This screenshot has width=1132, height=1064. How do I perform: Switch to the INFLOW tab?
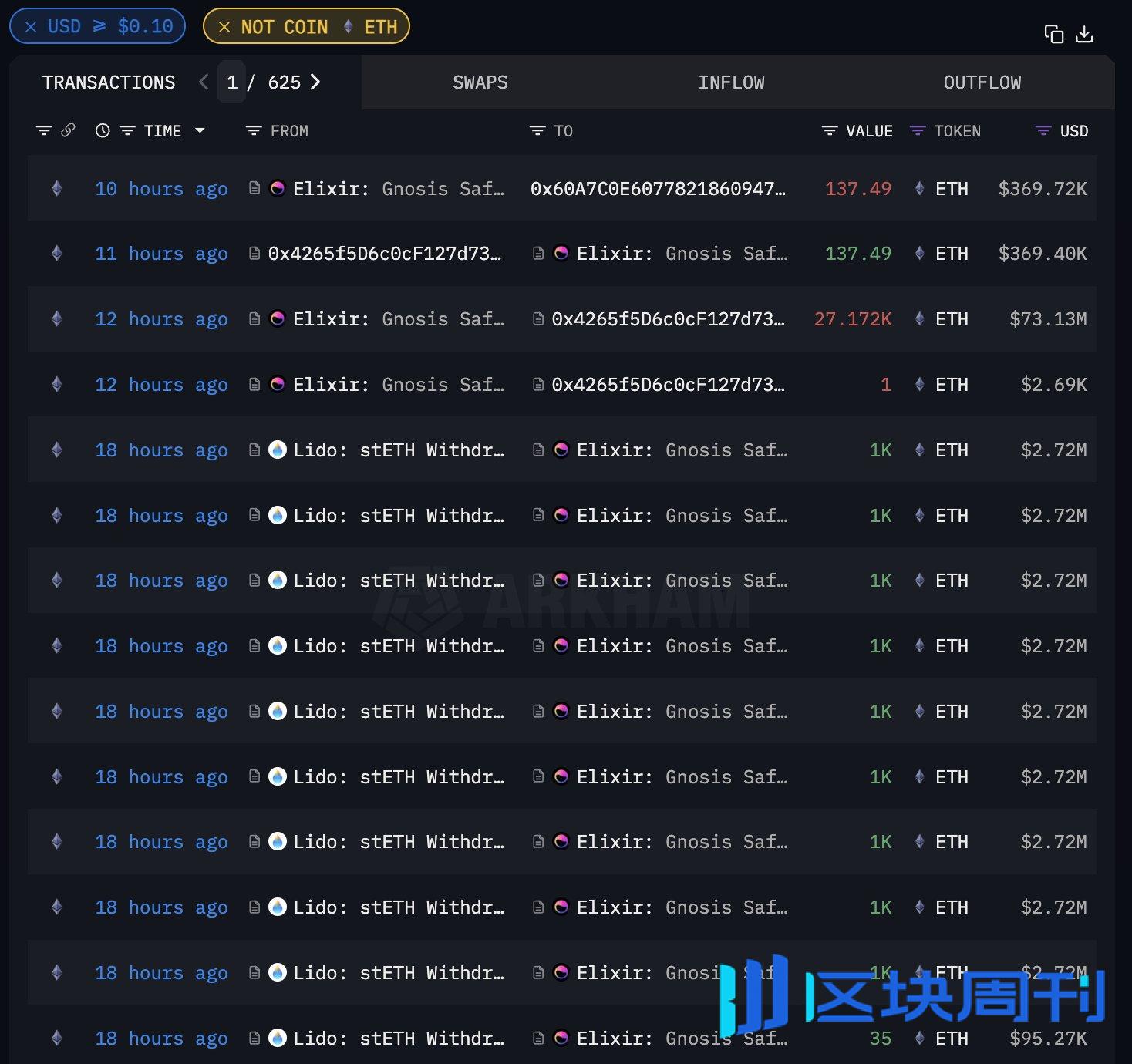[731, 82]
